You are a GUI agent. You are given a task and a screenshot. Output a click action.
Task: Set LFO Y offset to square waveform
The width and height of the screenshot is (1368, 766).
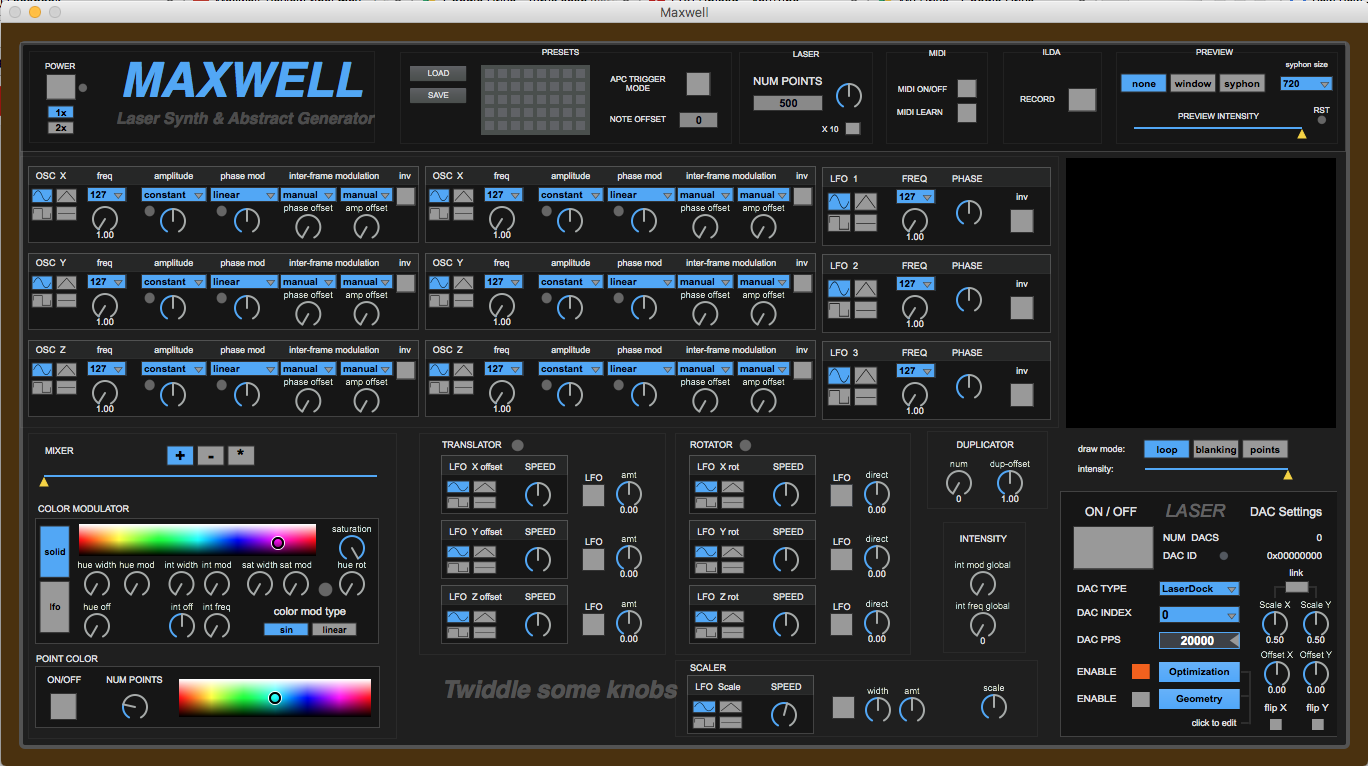click(x=457, y=569)
